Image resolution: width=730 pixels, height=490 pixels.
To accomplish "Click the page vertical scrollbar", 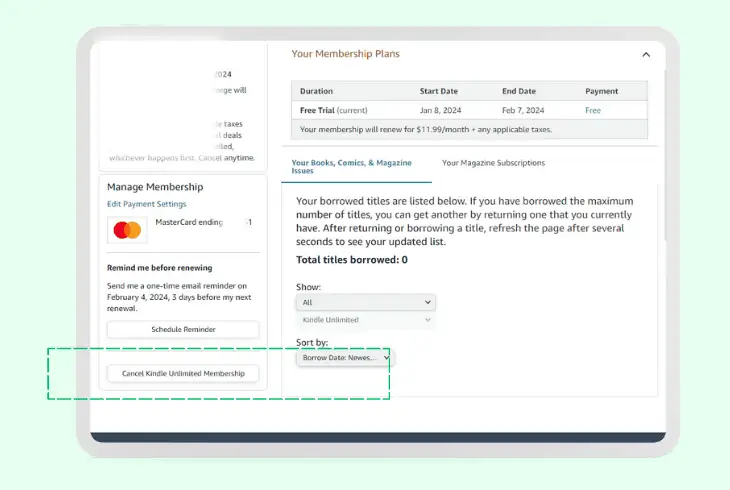I will tap(665, 156).
